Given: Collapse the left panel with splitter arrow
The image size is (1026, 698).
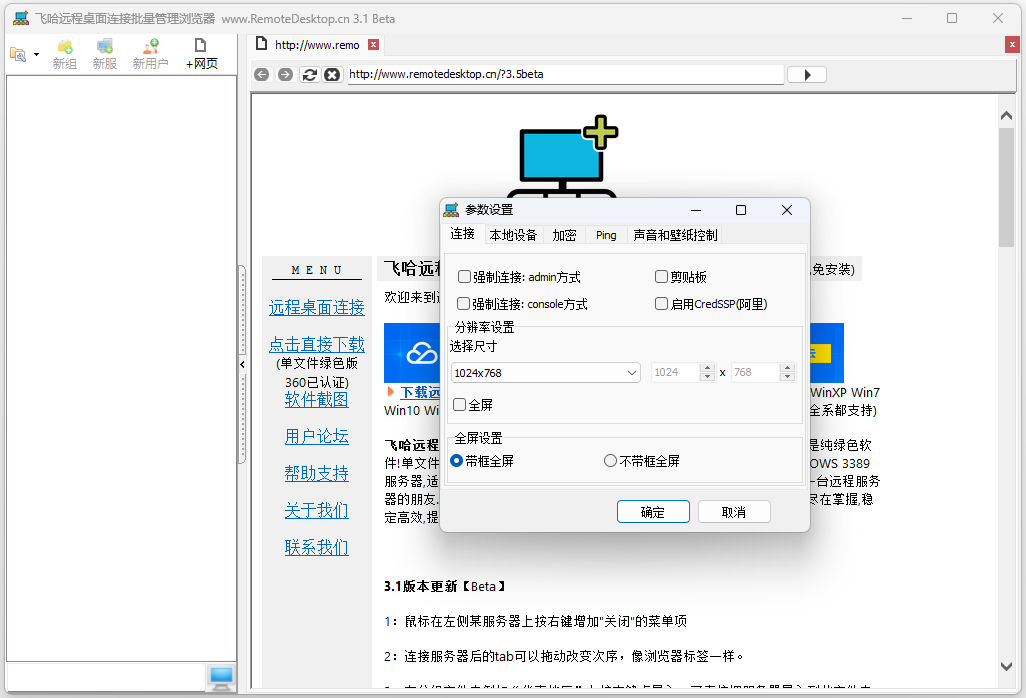Looking at the screenshot, I should [x=242, y=364].
